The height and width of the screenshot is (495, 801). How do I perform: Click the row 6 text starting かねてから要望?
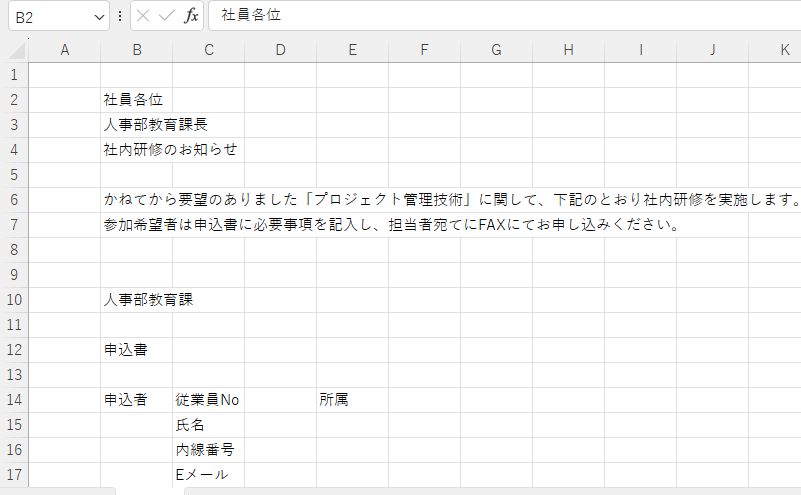coord(451,200)
